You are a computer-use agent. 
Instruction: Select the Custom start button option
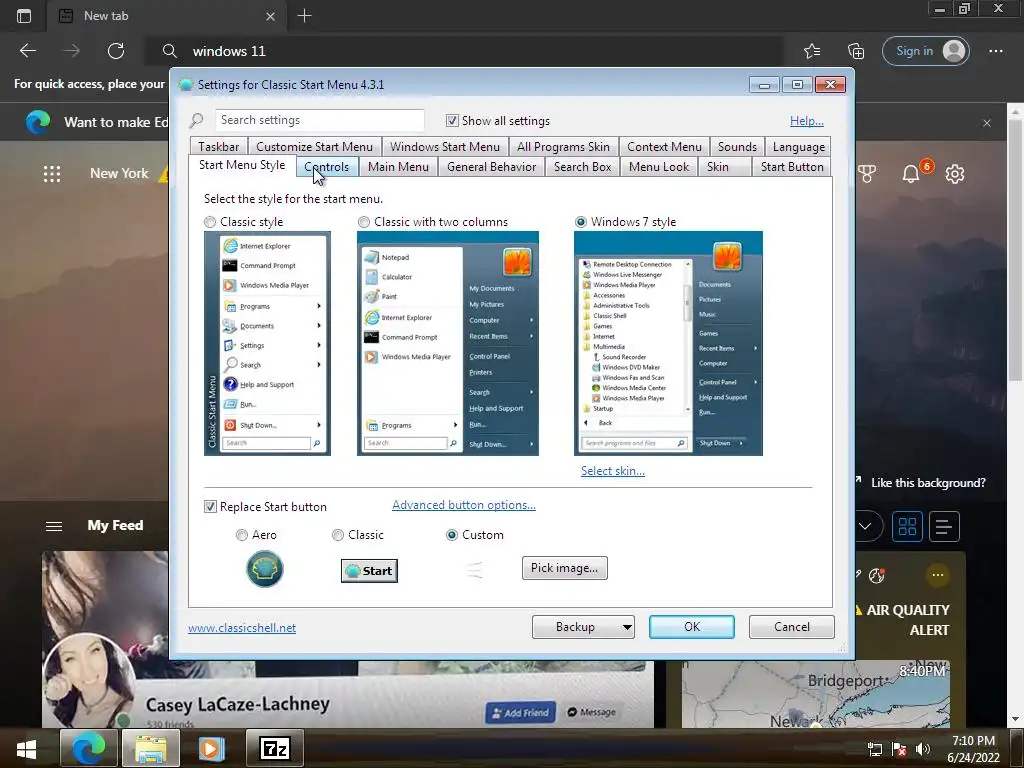(451, 535)
